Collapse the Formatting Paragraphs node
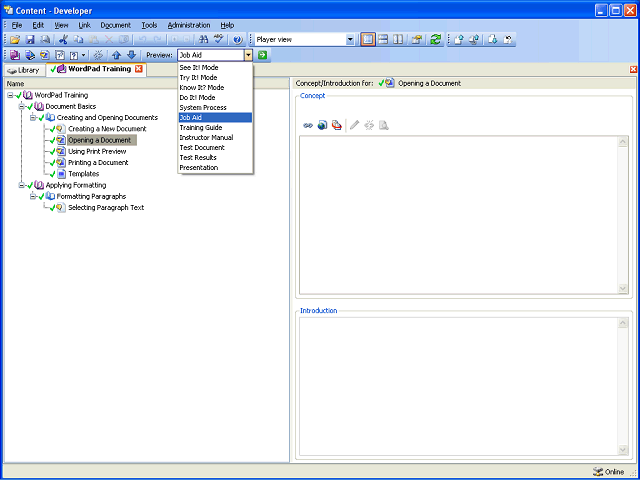The width and height of the screenshot is (640, 480). point(33,196)
